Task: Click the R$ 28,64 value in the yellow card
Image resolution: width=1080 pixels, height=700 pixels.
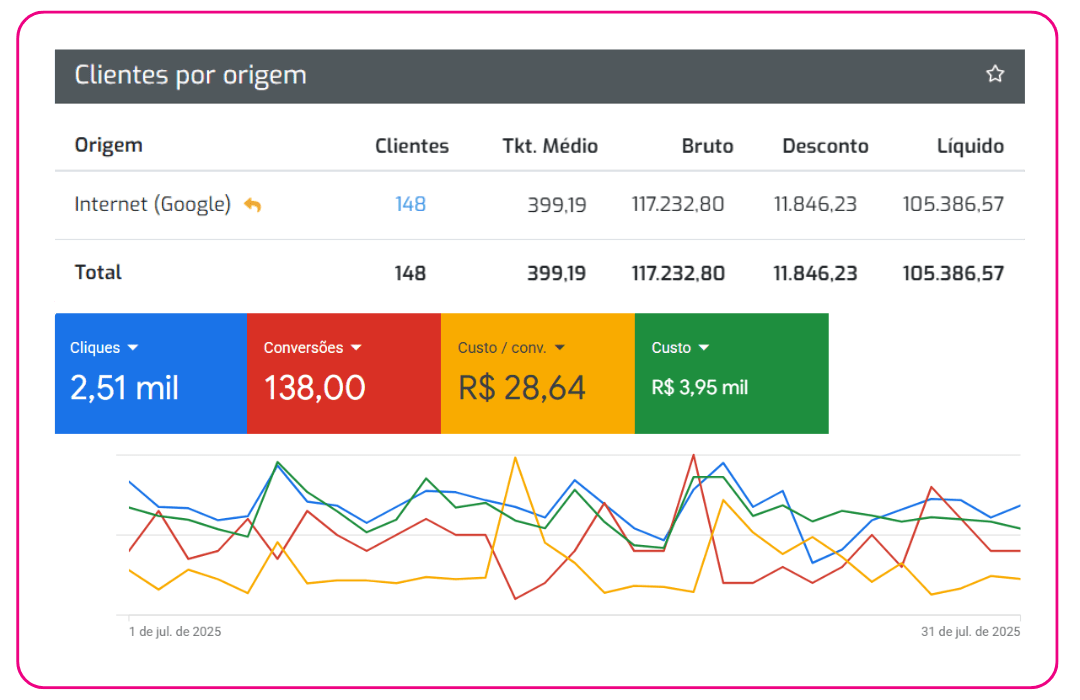Action: [521, 387]
